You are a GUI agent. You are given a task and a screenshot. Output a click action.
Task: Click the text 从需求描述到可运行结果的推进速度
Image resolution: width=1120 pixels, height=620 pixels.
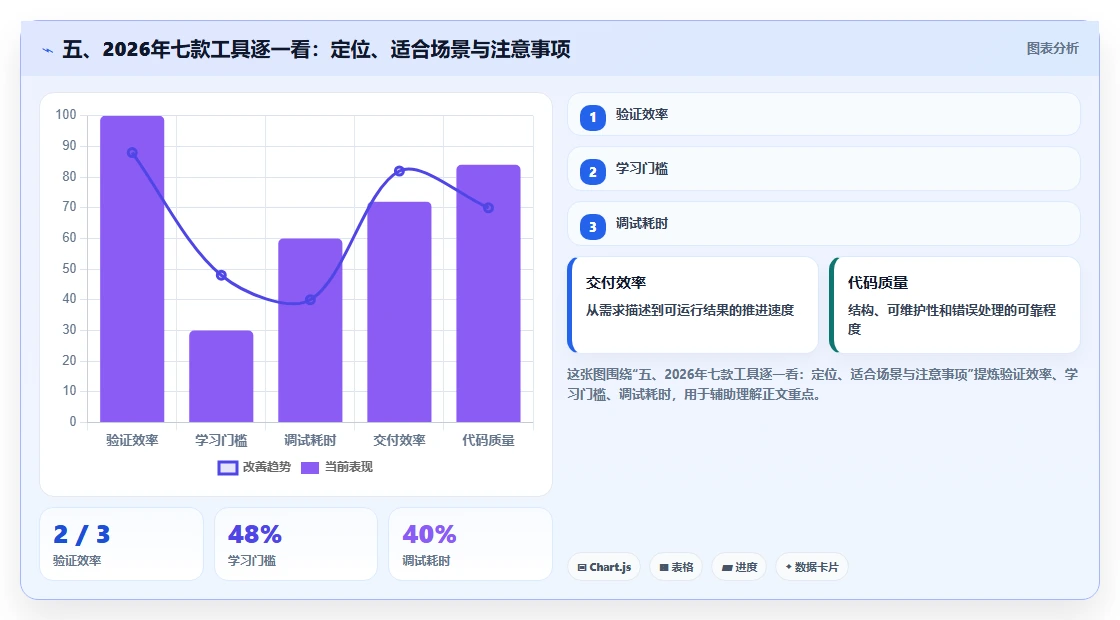(x=690, y=310)
